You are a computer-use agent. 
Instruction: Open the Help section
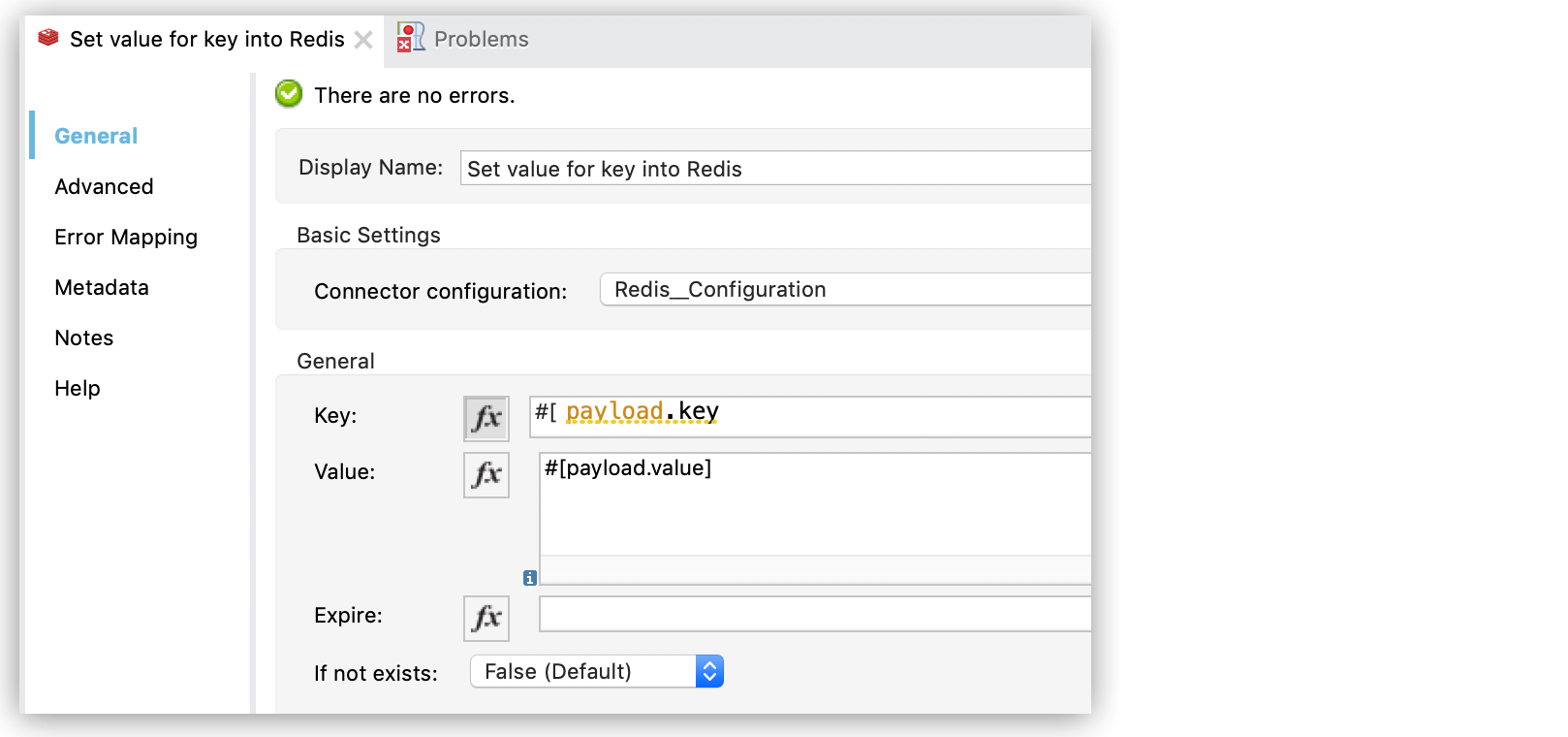click(78, 388)
